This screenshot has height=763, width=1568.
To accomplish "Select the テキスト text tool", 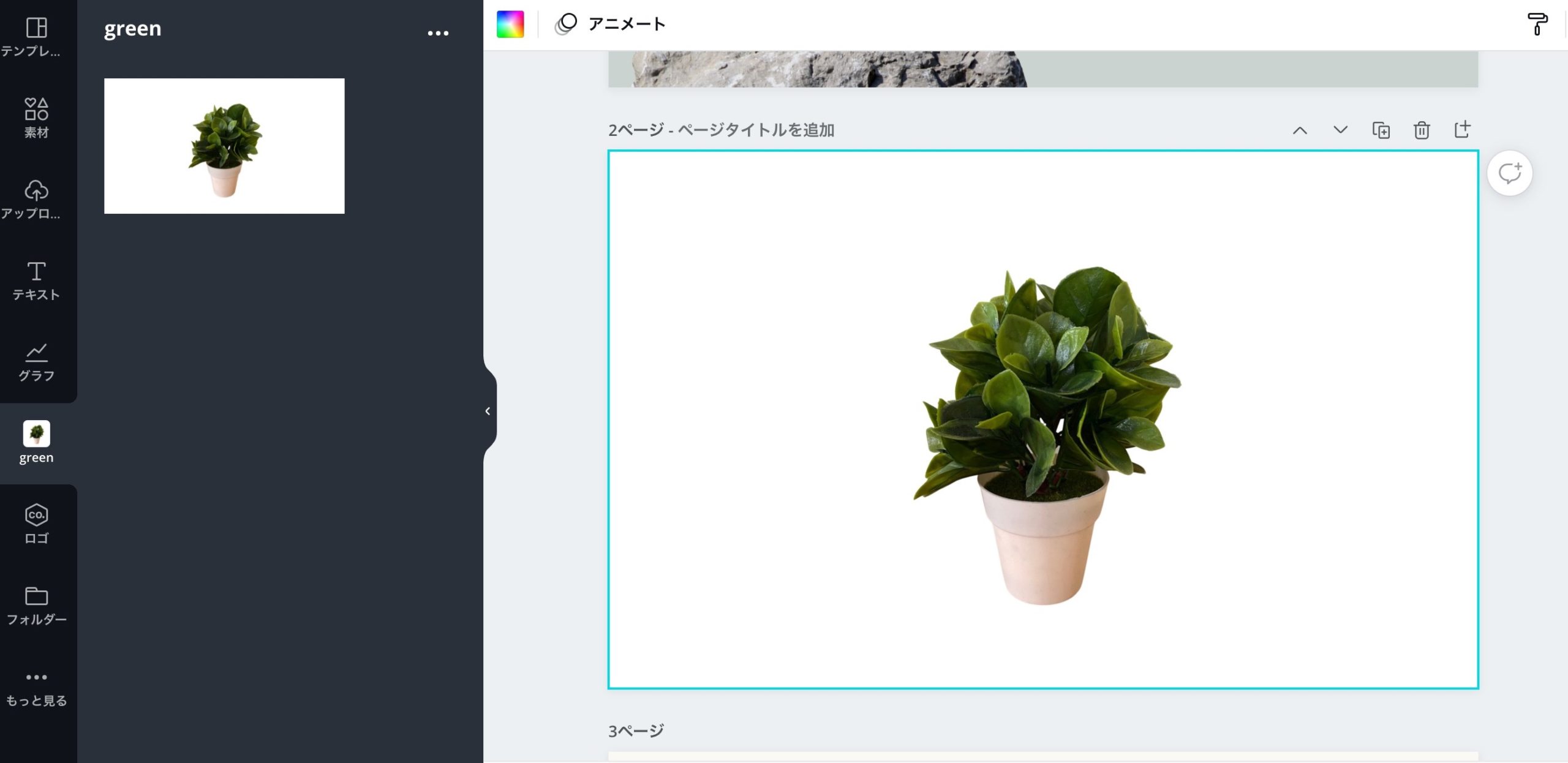I will click(x=36, y=280).
